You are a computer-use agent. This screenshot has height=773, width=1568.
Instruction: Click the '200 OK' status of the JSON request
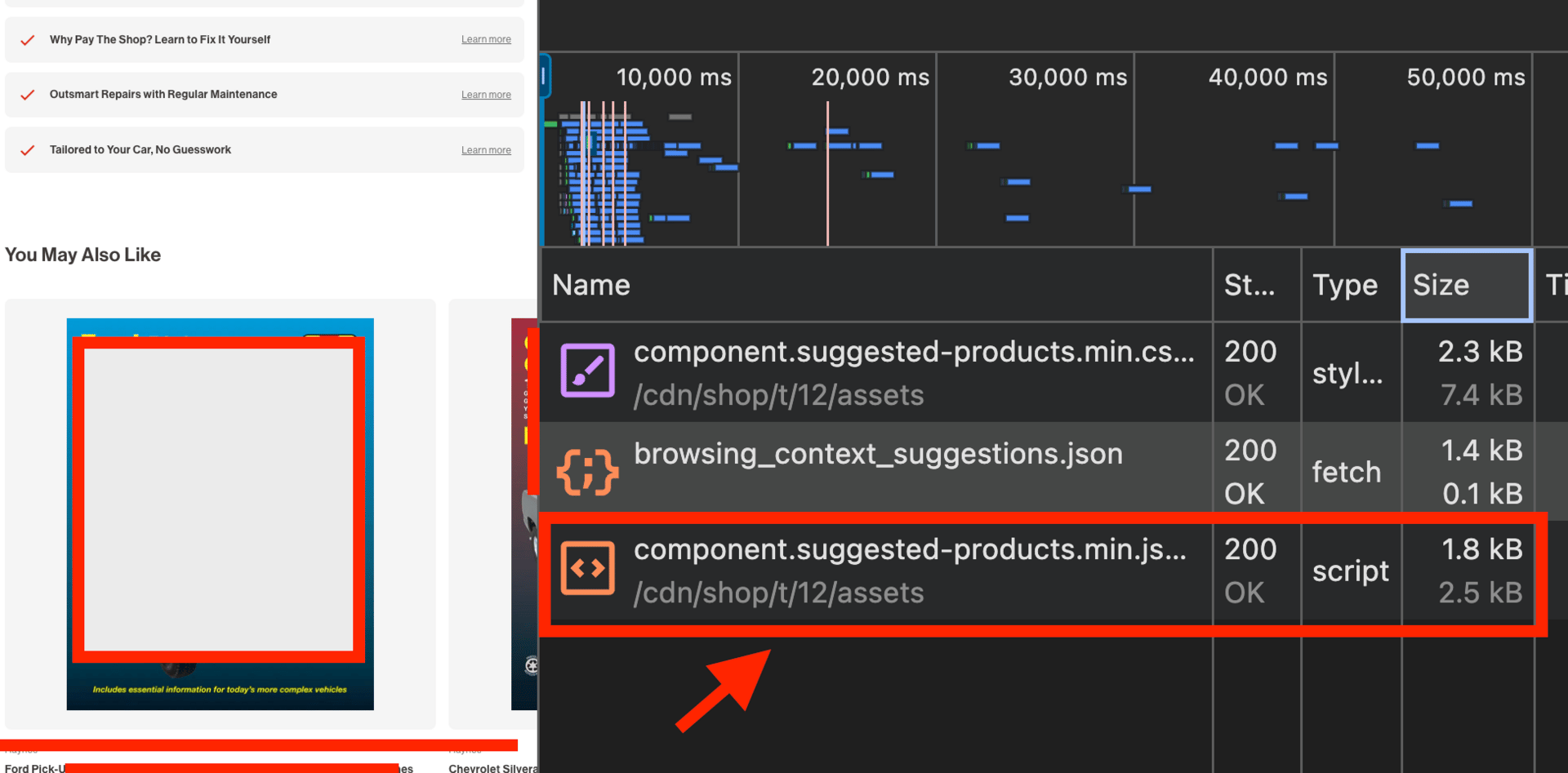[1250, 472]
